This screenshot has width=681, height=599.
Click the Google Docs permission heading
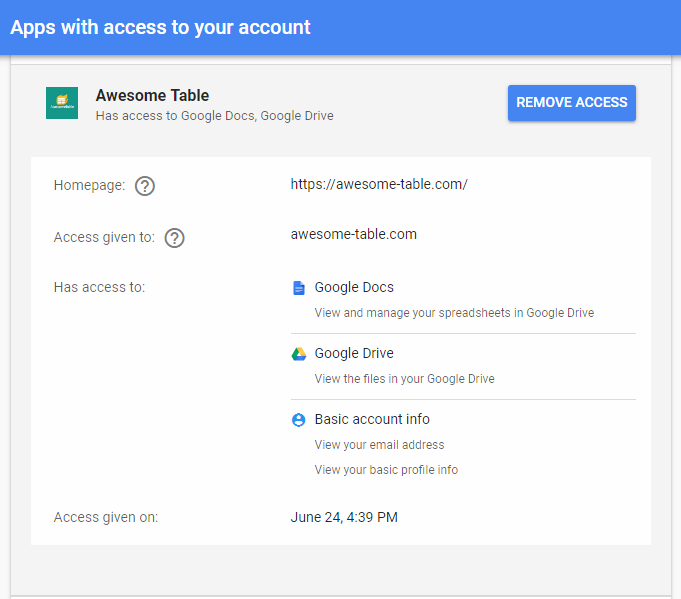pos(354,287)
